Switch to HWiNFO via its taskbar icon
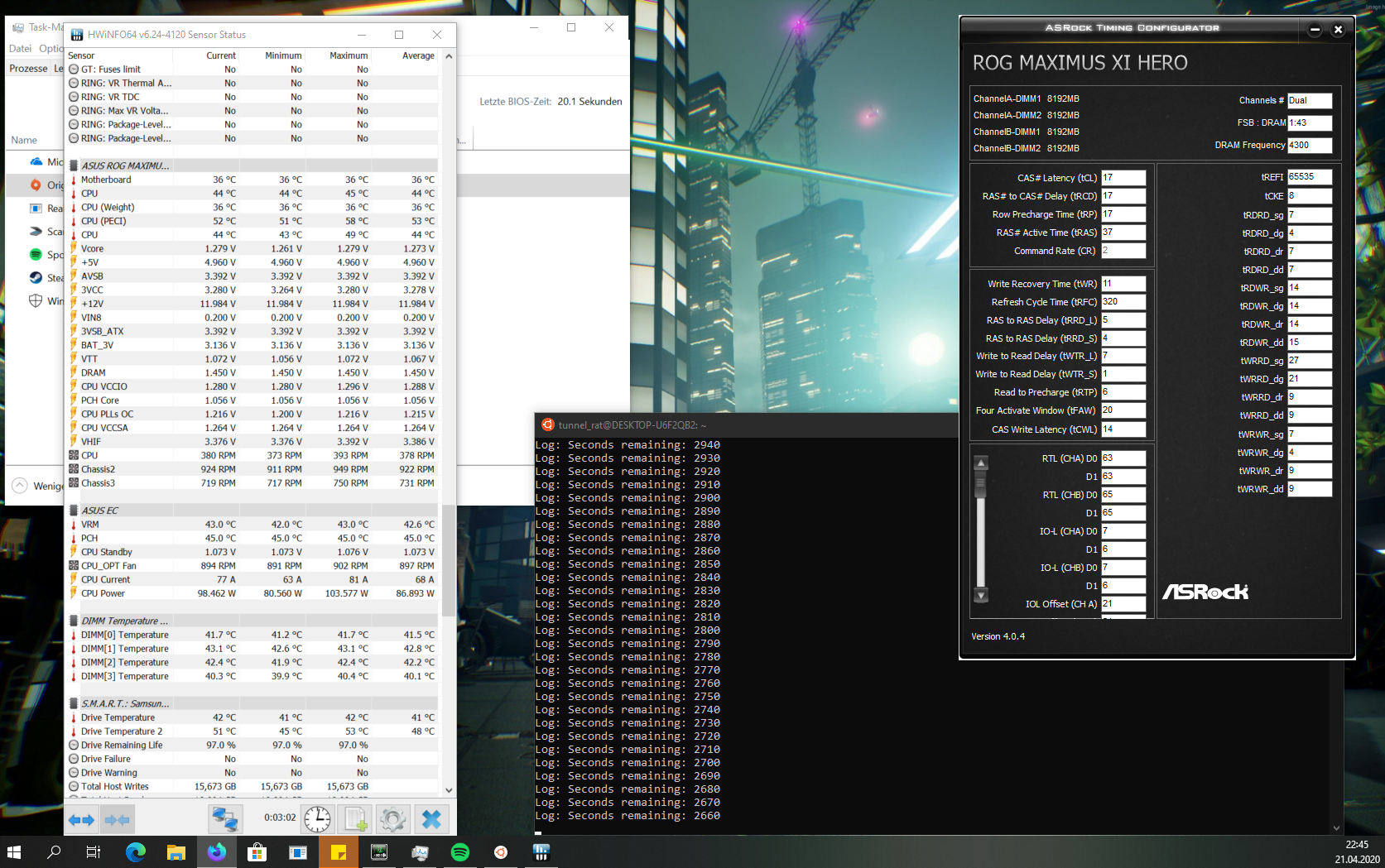The image size is (1385, 868). (x=541, y=851)
